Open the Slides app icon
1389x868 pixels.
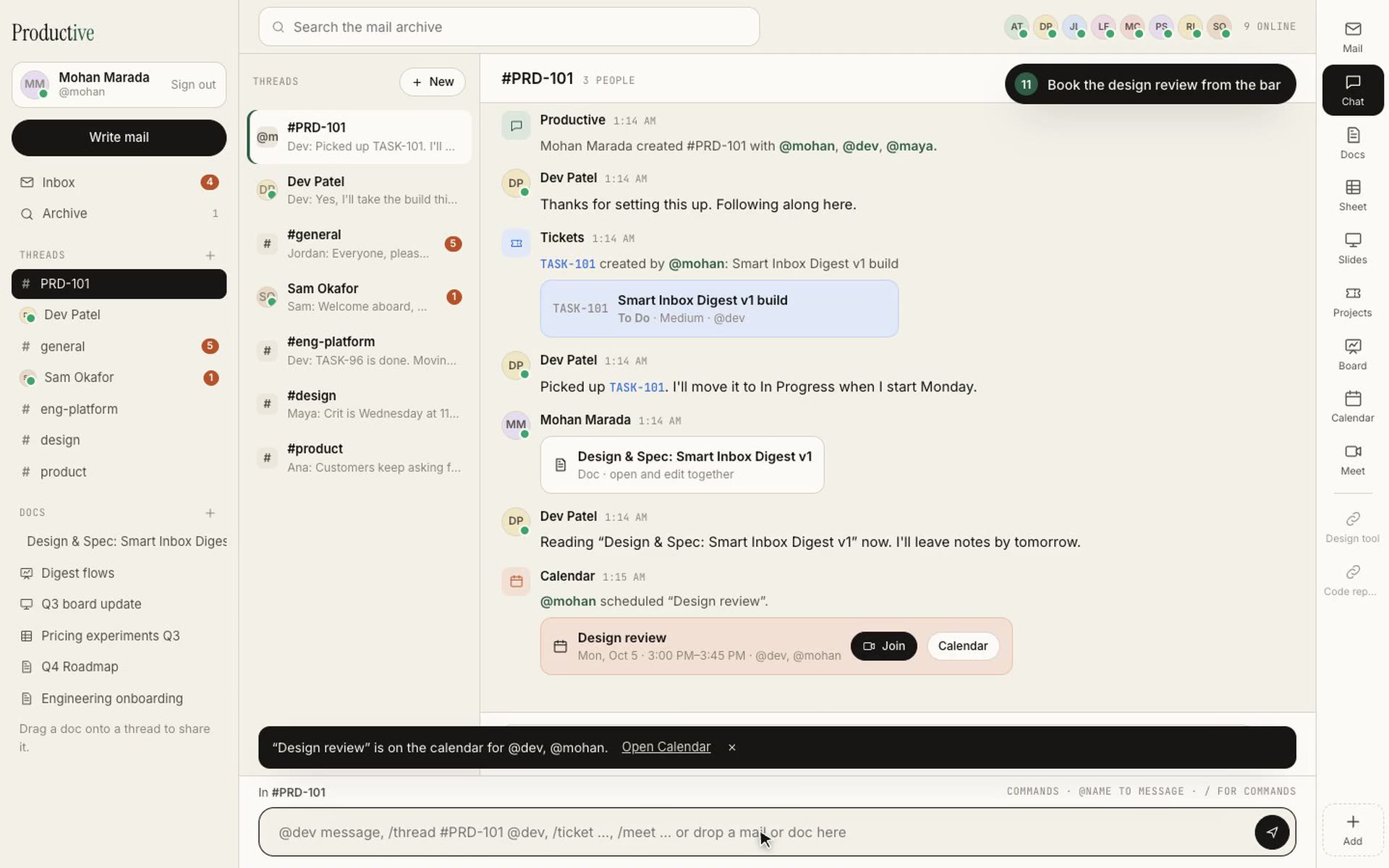coord(1352,248)
